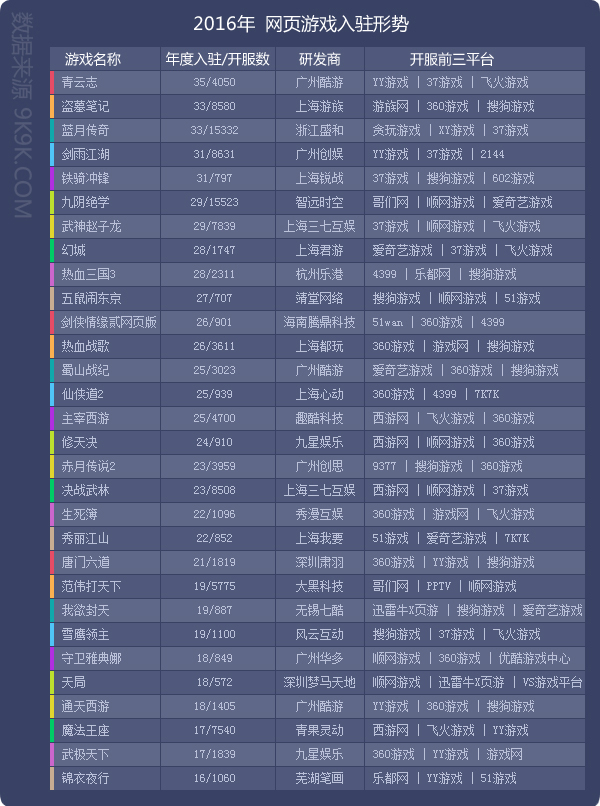Image resolution: width=600 pixels, height=806 pixels.
Task: Click the title 2016年 网页游戏入驻形势
Action: click(301, 24)
